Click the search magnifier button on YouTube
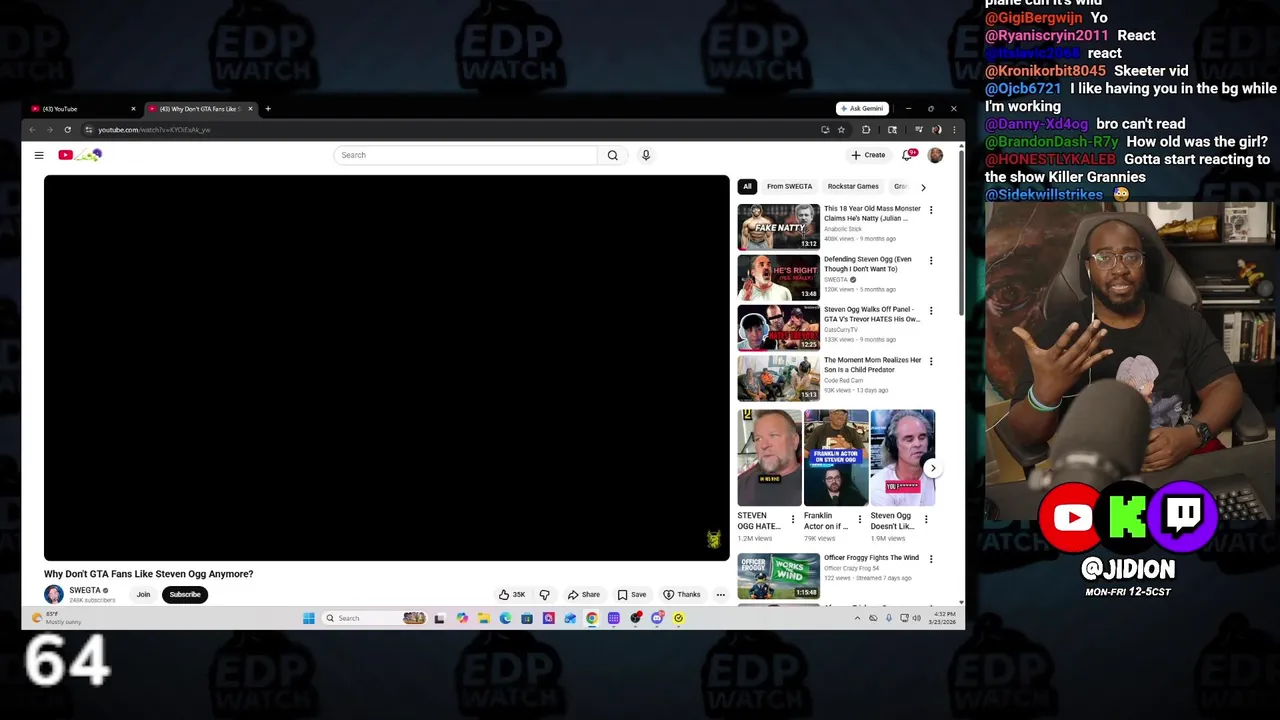Image resolution: width=1280 pixels, height=720 pixels. (612, 155)
